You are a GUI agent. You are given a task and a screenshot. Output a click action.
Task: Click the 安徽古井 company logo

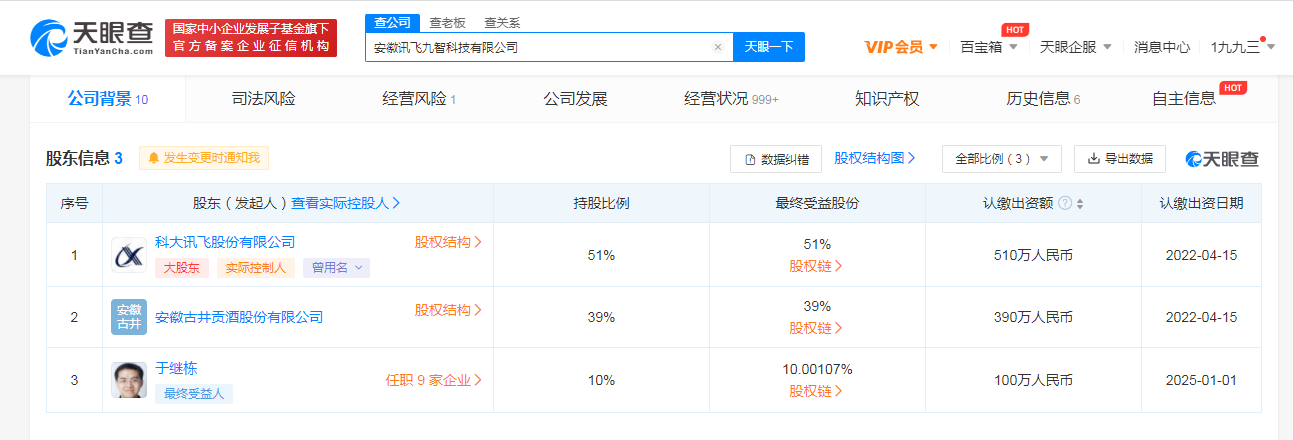click(x=128, y=317)
